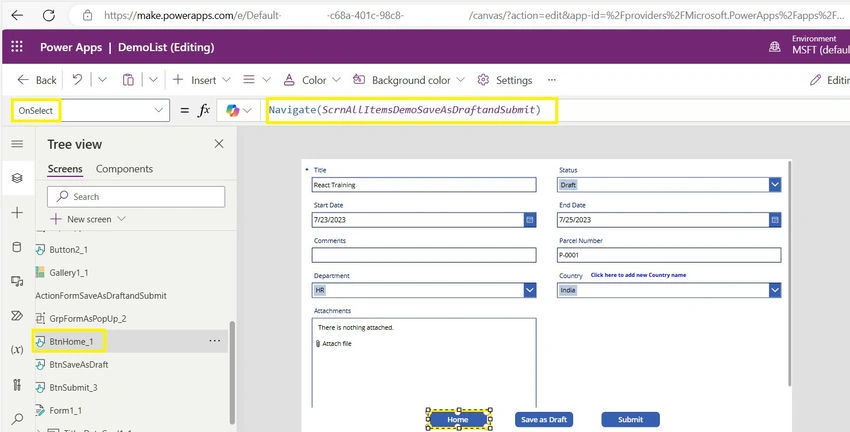The height and width of the screenshot is (432, 850).
Task: Click the Submit button on the canvas
Action: pyautogui.click(x=630, y=420)
